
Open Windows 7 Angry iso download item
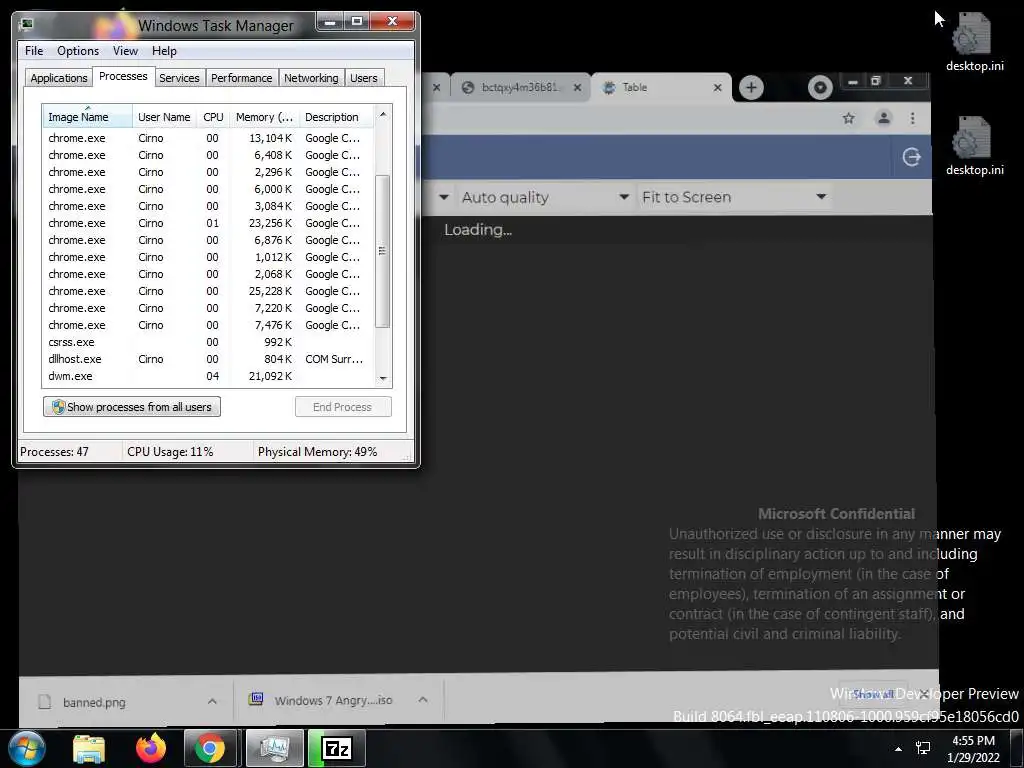[x=322, y=700]
